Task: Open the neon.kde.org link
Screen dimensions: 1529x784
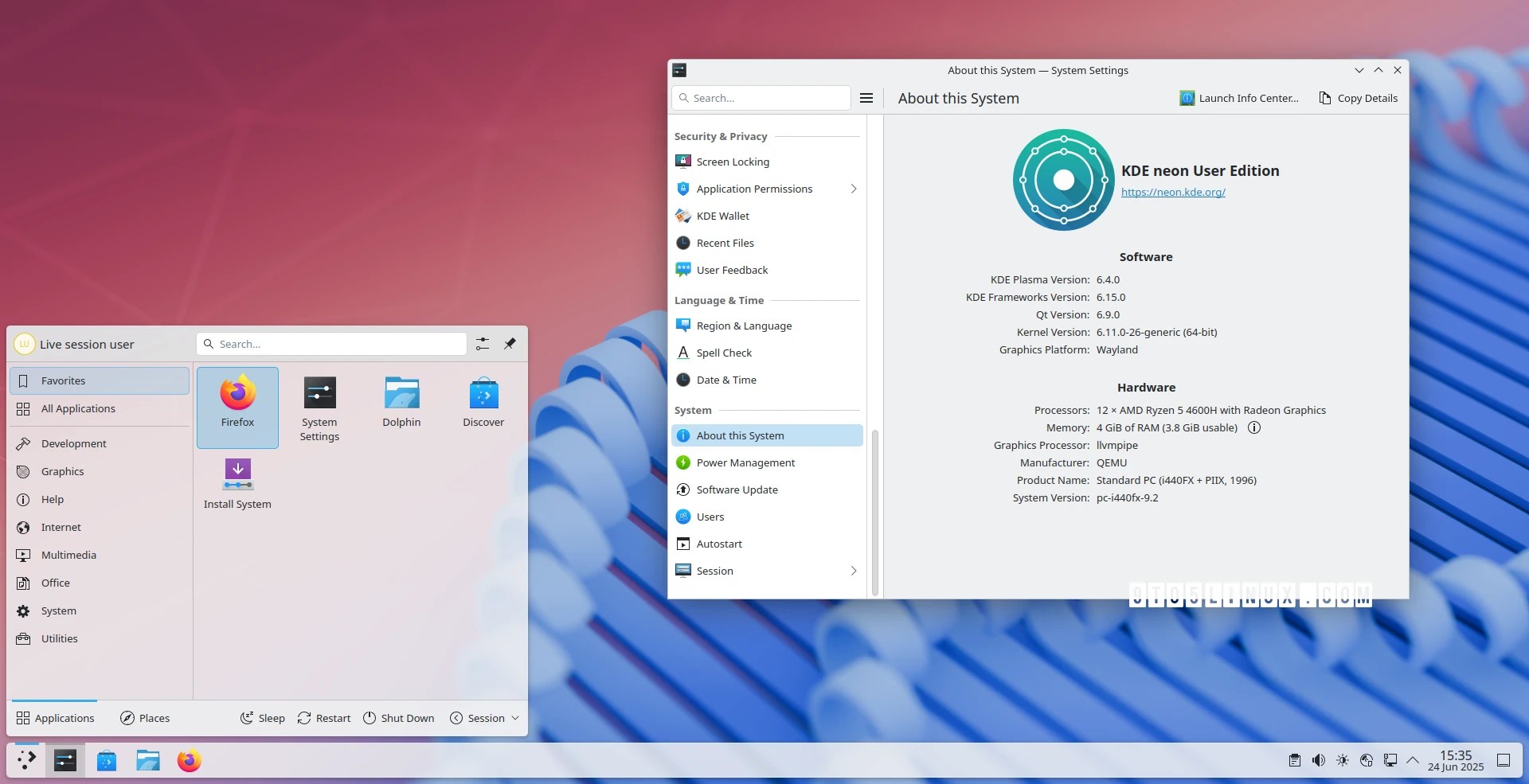Action: [1173, 192]
